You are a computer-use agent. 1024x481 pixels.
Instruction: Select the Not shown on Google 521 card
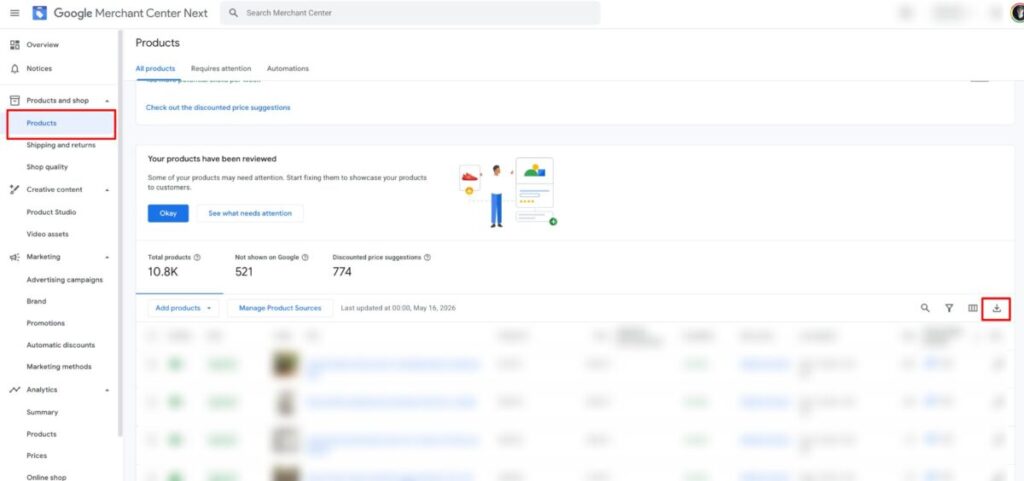[272, 267]
